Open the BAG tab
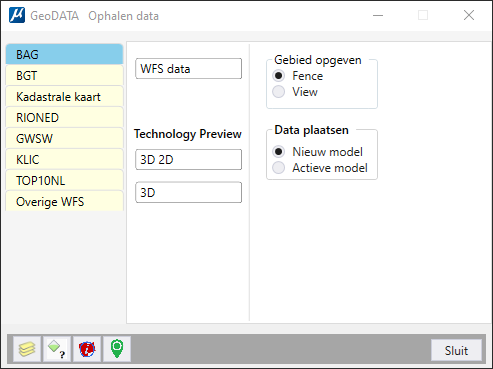This screenshot has height=369, width=493. click(x=64, y=54)
